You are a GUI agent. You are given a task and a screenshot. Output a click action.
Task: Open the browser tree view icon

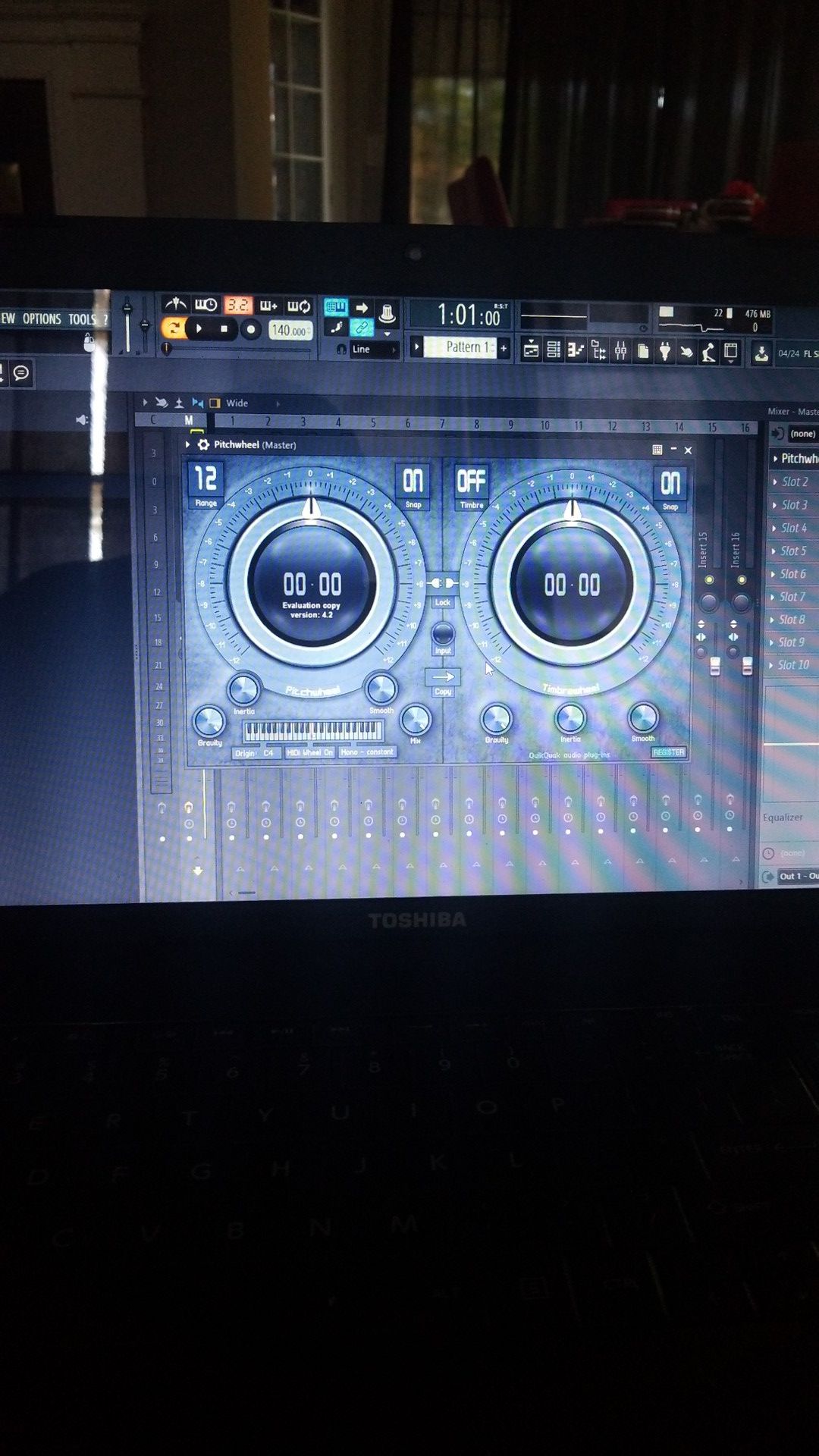tap(598, 350)
